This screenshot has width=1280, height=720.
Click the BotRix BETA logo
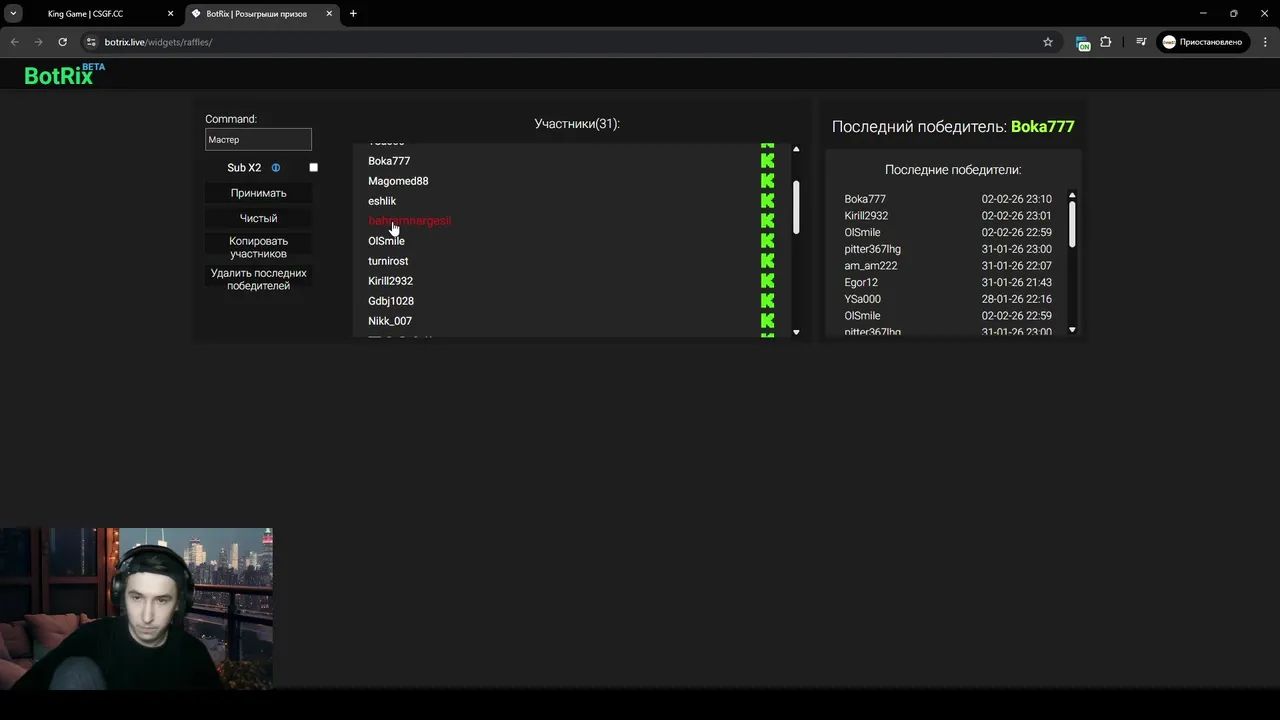(64, 74)
